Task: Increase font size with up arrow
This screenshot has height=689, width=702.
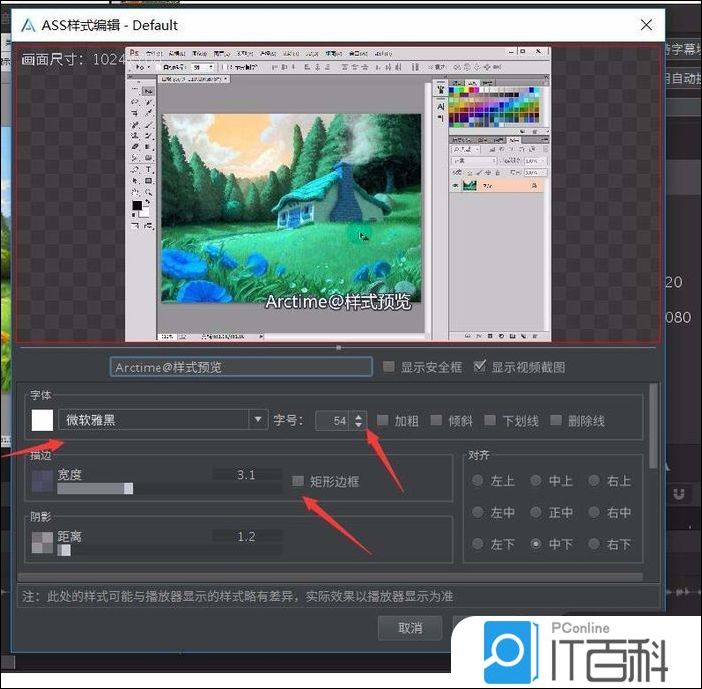Action: click(359, 417)
